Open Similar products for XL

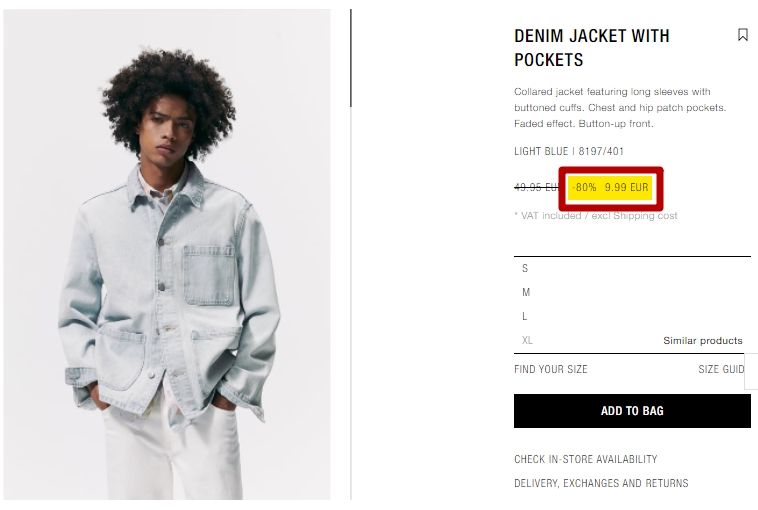[x=702, y=340]
